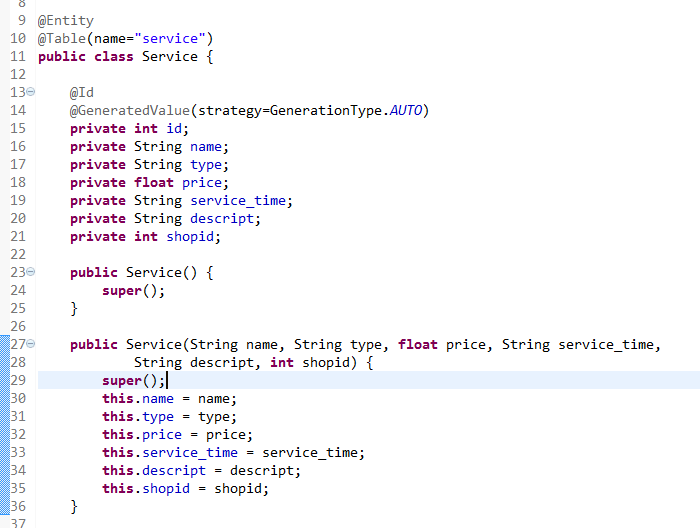
Task: Click the price field on line 18
Action: pos(202,183)
